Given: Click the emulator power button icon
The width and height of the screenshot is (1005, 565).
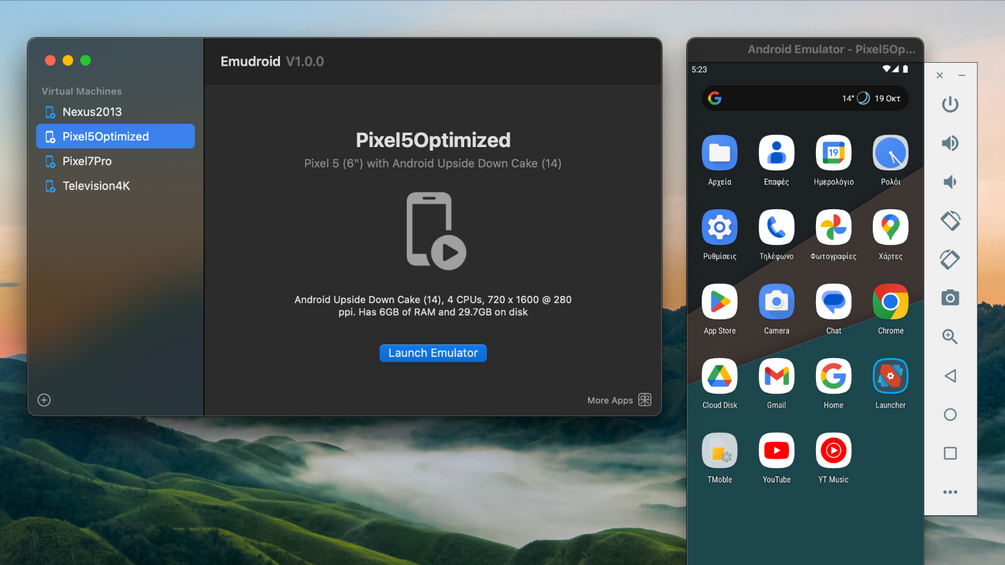Looking at the screenshot, I should (x=950, y=104).
